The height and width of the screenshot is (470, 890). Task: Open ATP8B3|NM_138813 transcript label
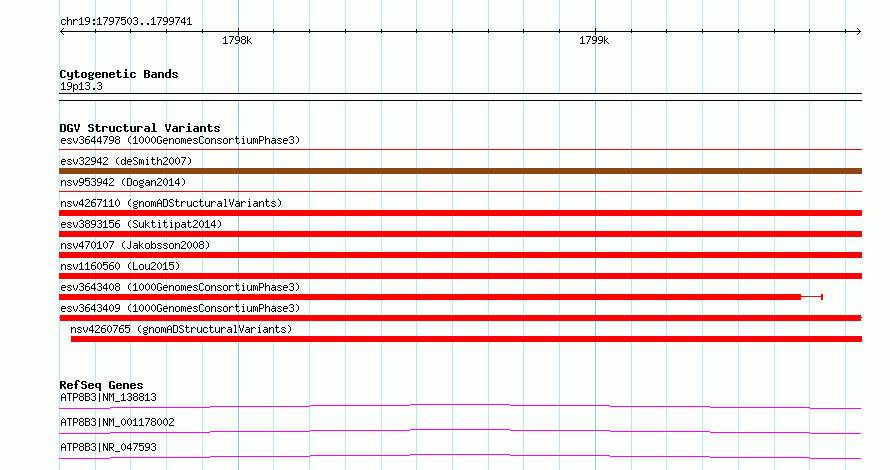pos(108,397)
